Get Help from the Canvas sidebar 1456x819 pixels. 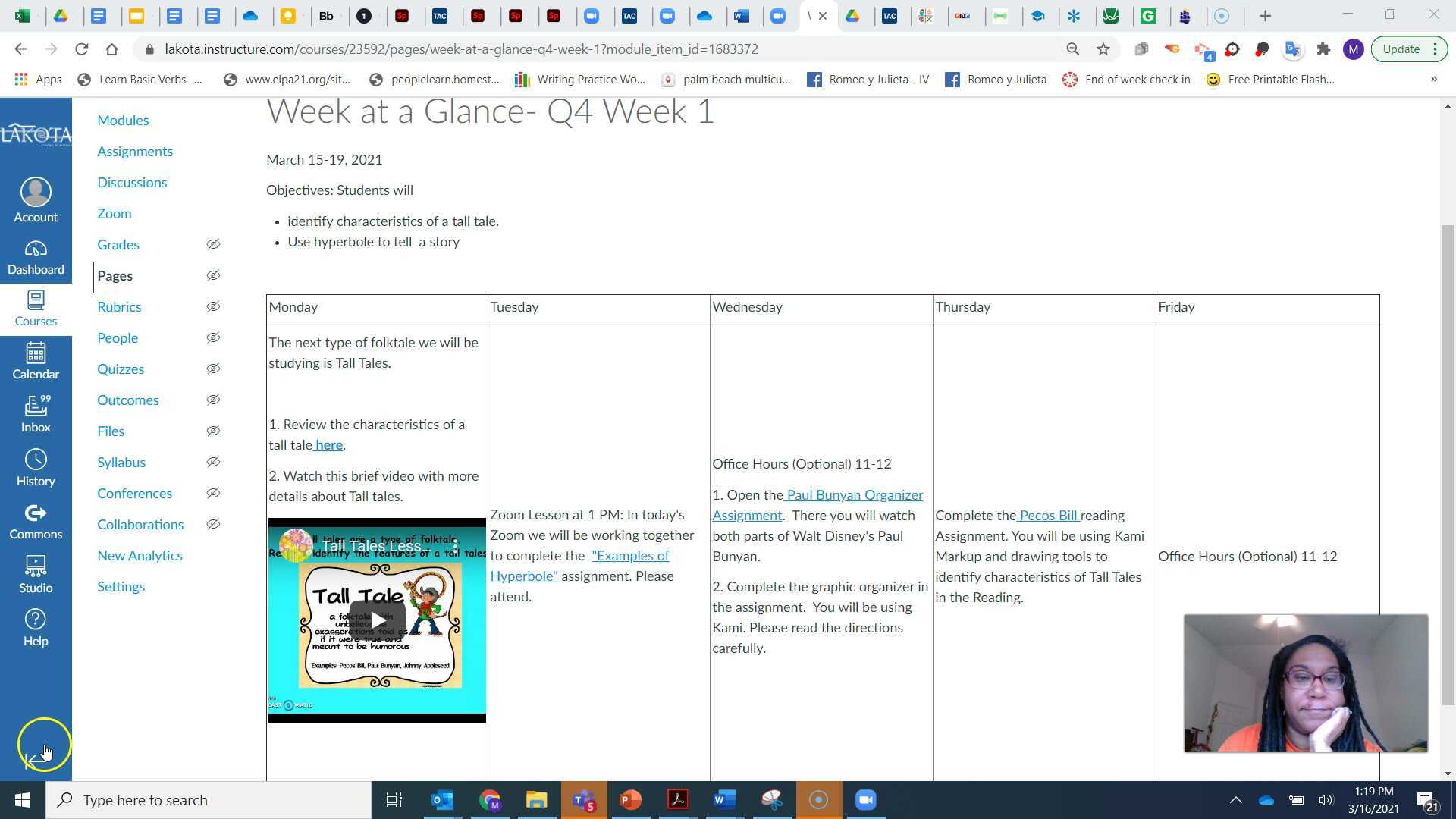36,627
